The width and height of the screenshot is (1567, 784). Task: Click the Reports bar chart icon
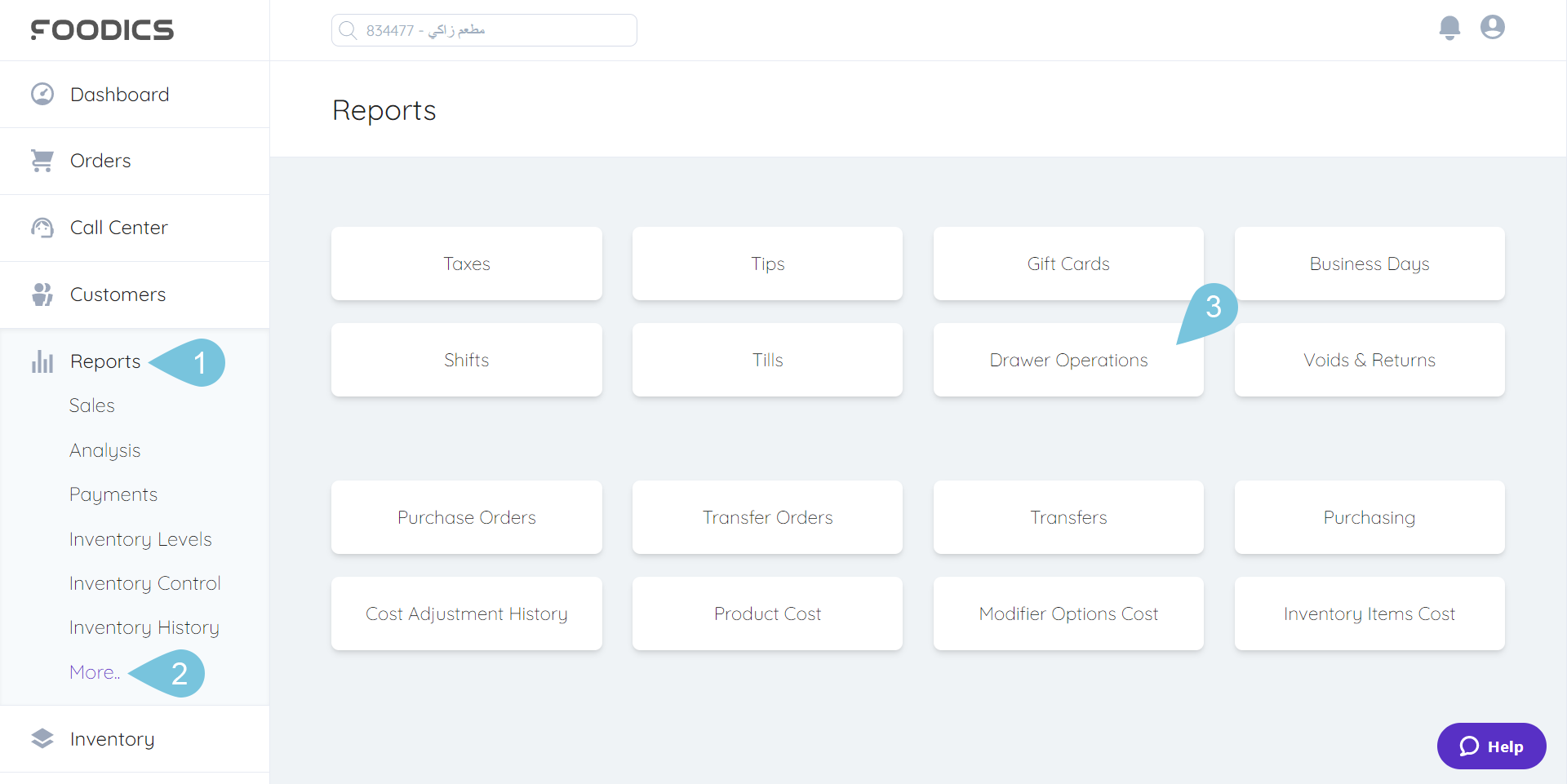pyautogui.click(x=42, y=361)
